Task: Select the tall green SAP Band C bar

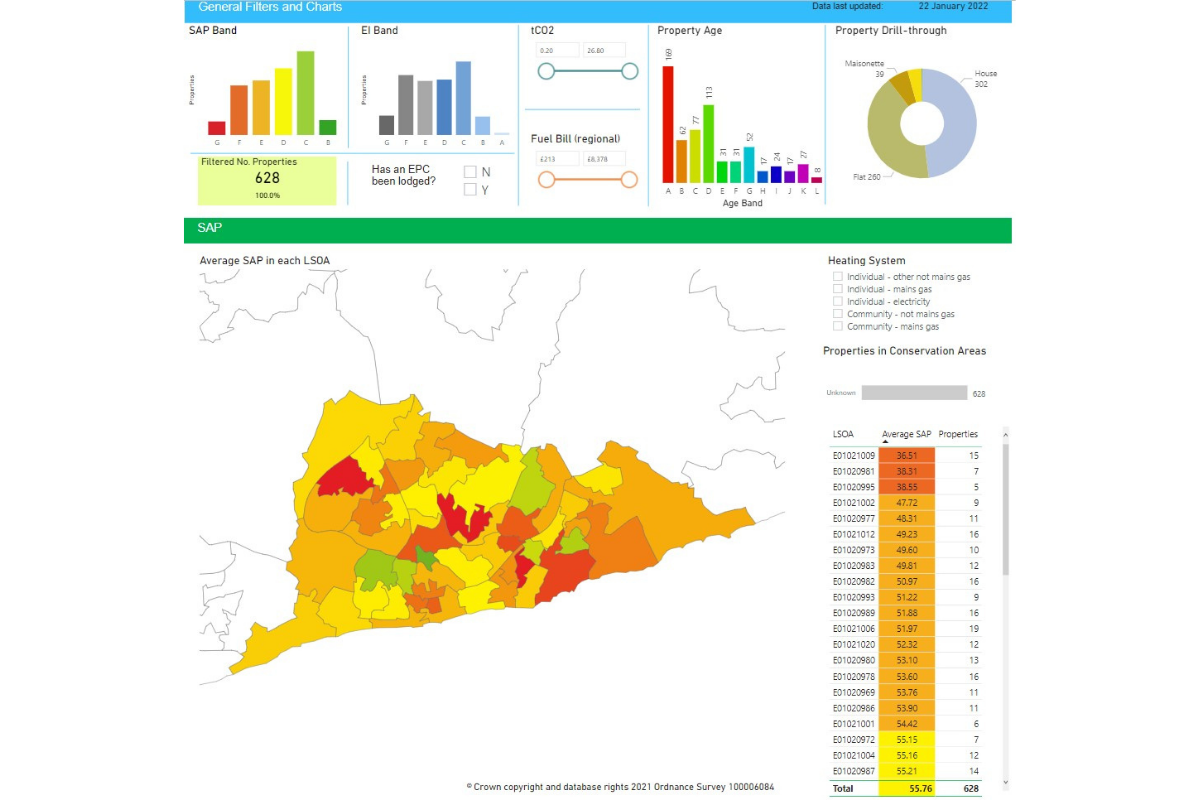Action: (305, 93)
